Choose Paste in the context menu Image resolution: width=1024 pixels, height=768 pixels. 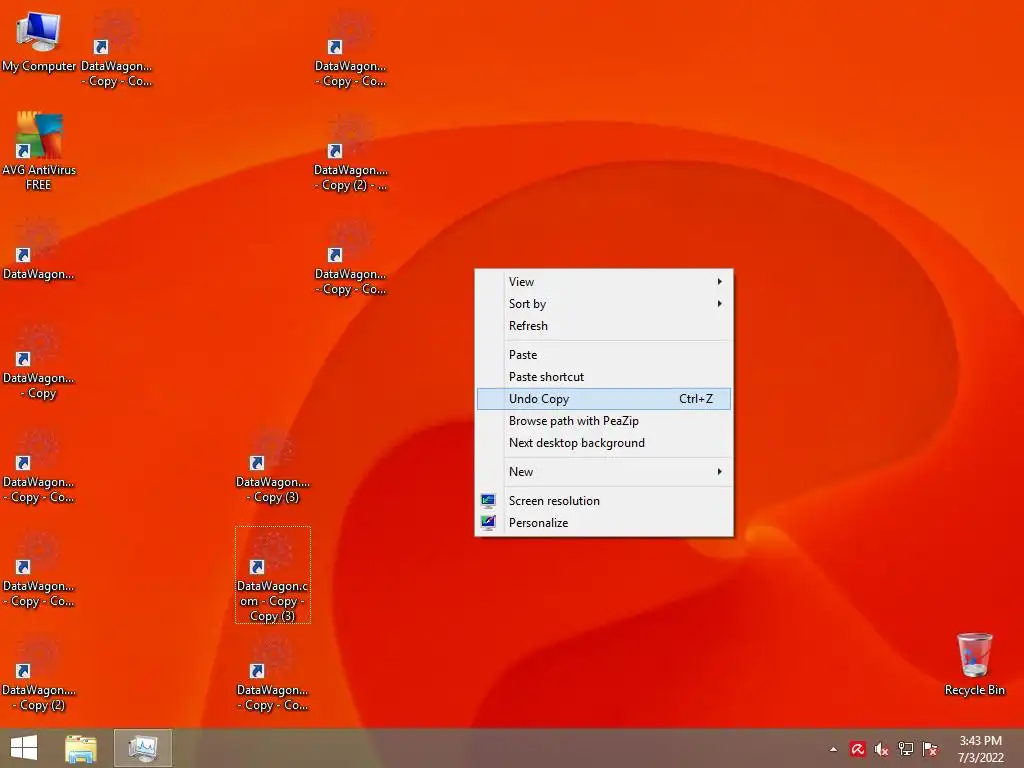click(603, 355)
